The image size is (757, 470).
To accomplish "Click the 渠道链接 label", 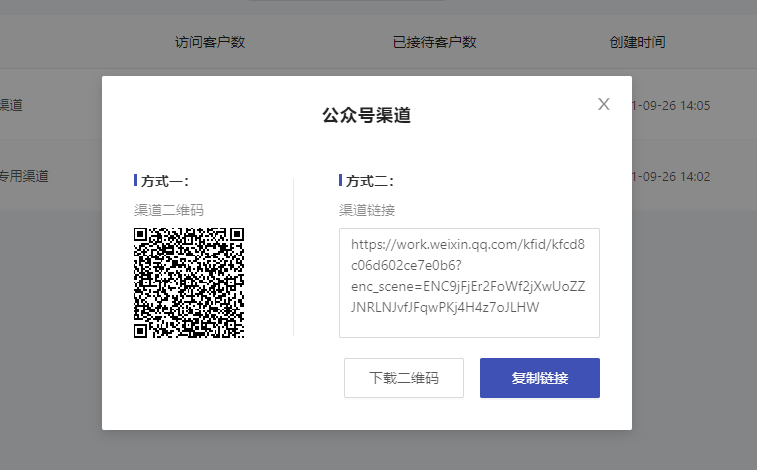I will [x=367, y=210].
